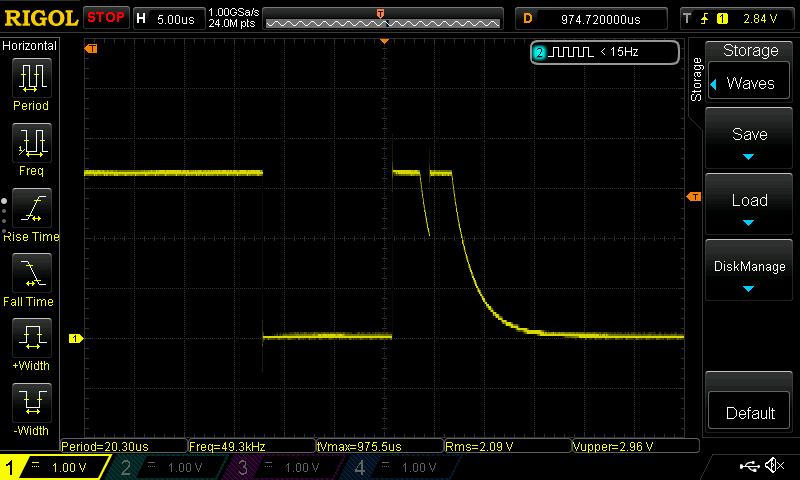Select the Freq measurement icon
The width and height of the screenshot is (800, 480).
pos(32,143)
